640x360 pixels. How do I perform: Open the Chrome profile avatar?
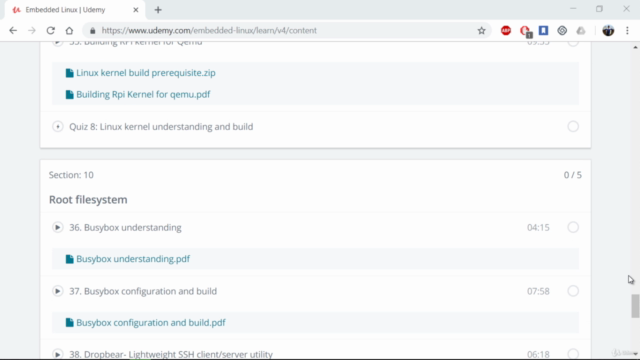608,31
